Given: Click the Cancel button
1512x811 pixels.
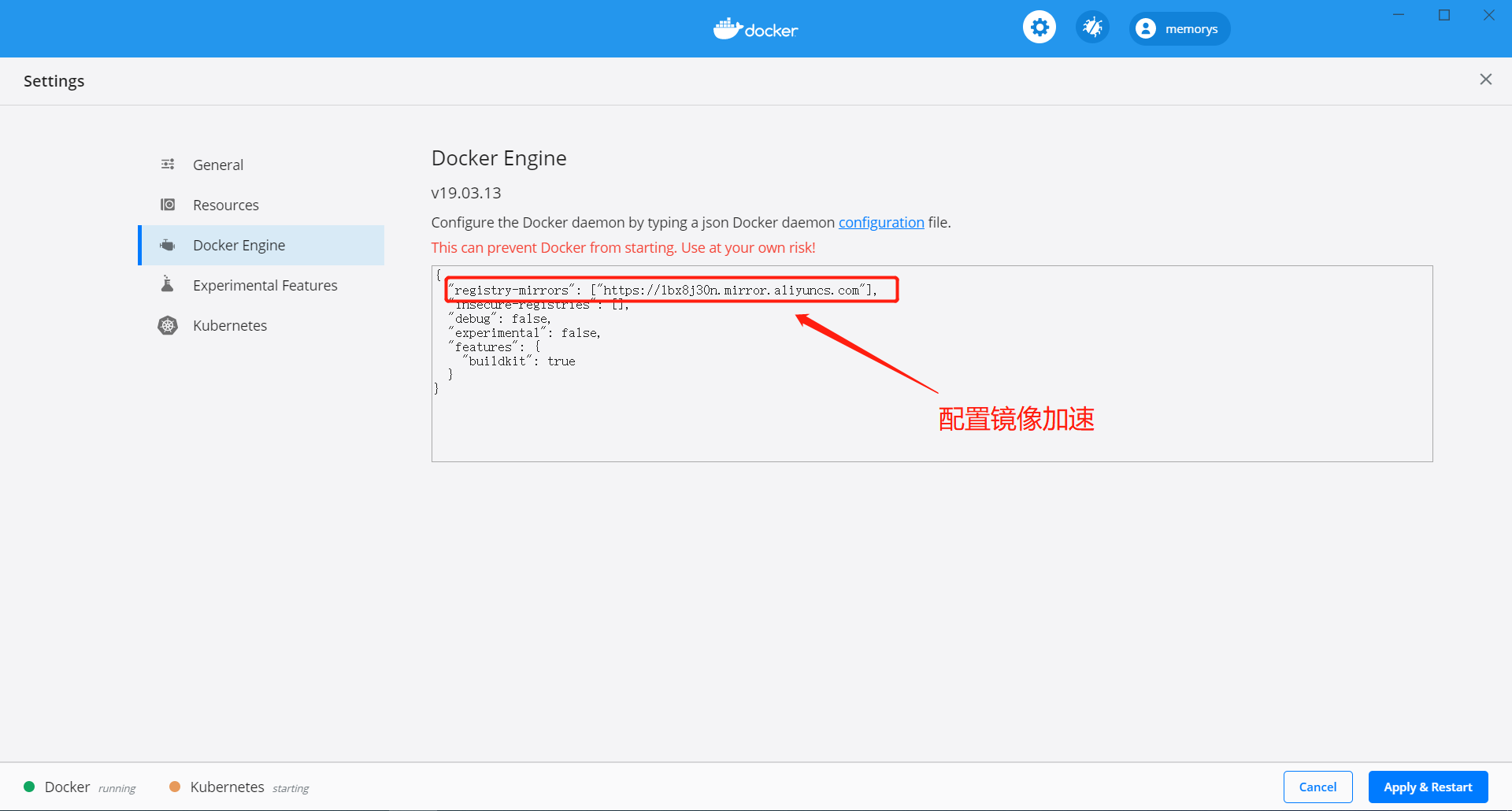Looking at the screenshot, I should [x=1317, y=787].
